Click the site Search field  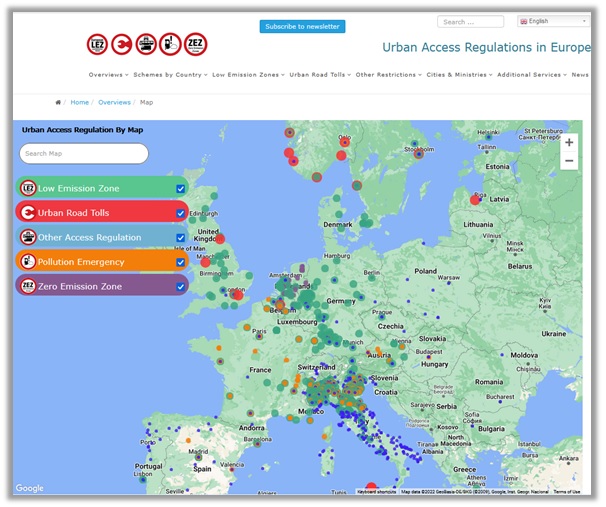(x=470, y=22)
